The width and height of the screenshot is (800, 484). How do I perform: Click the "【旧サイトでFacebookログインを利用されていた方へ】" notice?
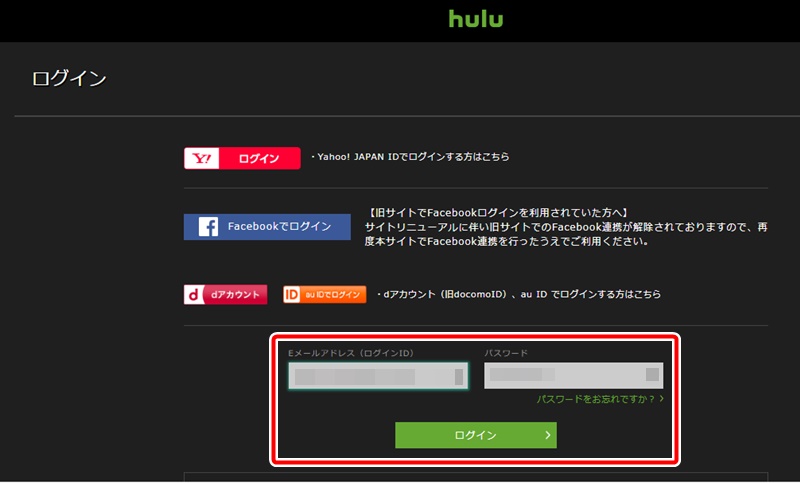[x=497, y=213]
